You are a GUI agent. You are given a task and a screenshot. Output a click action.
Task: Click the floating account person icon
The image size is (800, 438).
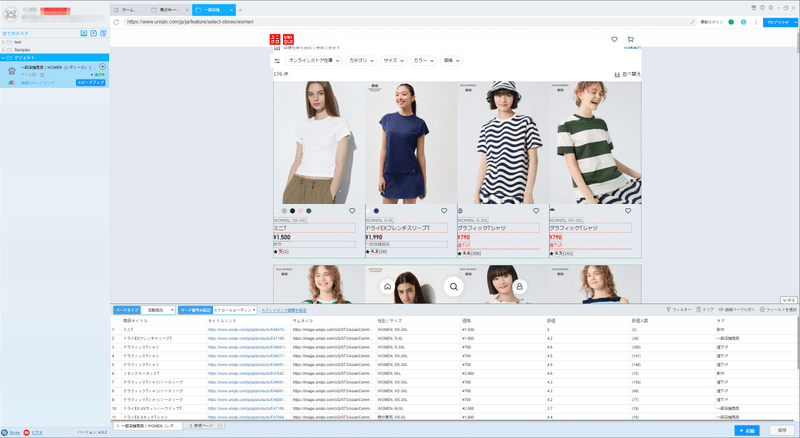click(x=519, y=286)
